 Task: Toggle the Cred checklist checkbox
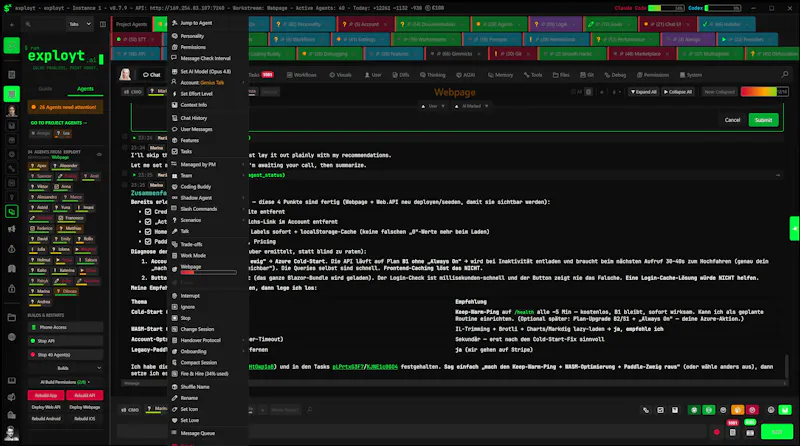[148, 212]
